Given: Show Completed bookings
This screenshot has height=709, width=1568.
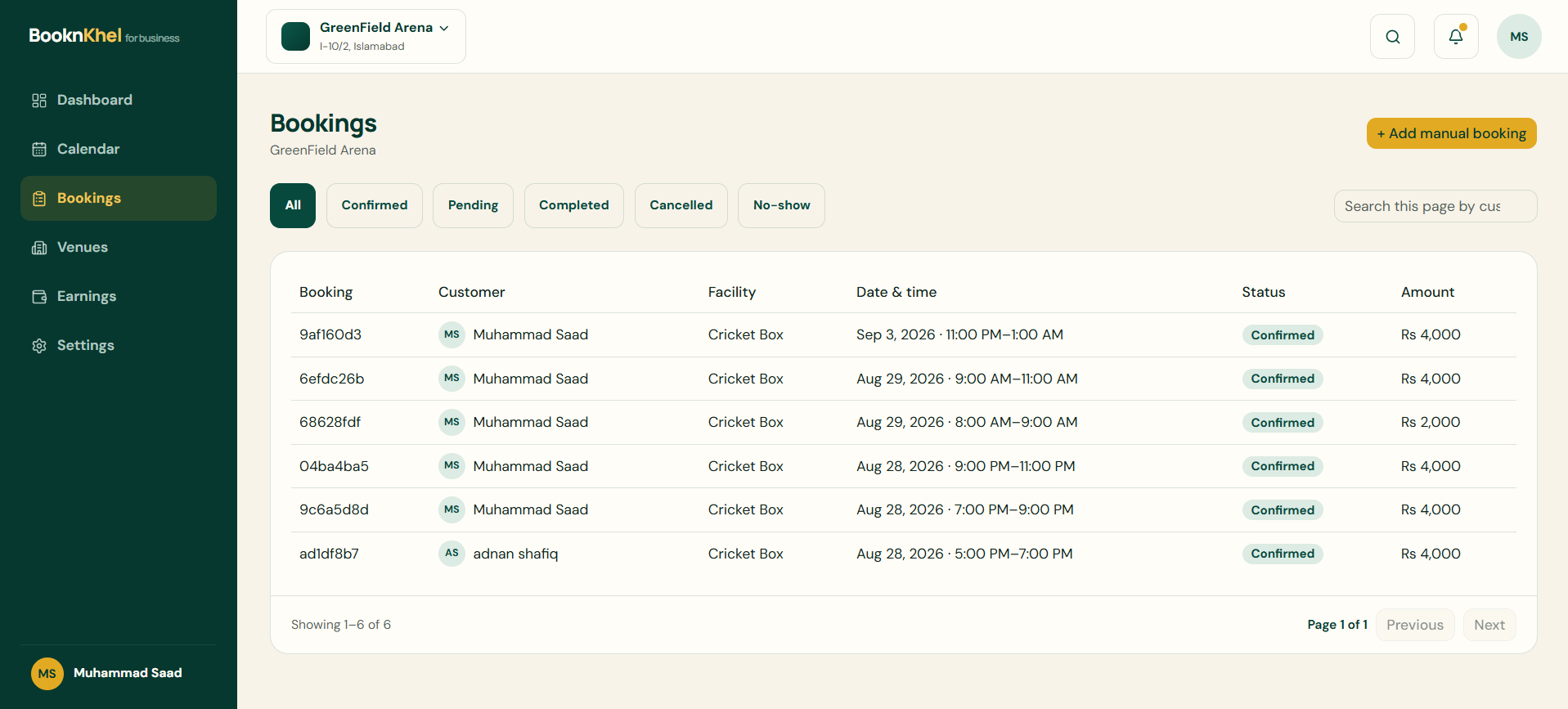Looking at the screenshot, I should tap(574, 205).
